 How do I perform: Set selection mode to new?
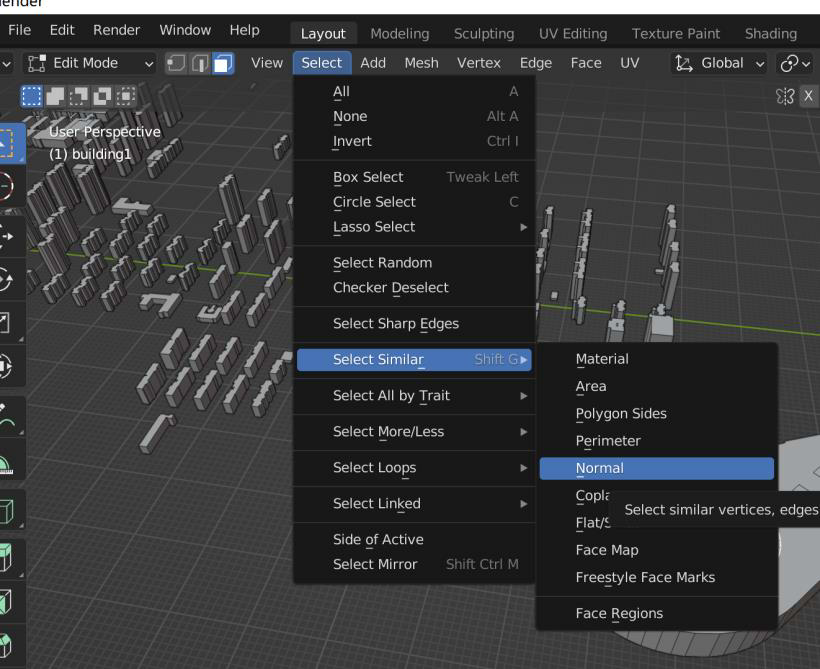click(x=31, y=96)
